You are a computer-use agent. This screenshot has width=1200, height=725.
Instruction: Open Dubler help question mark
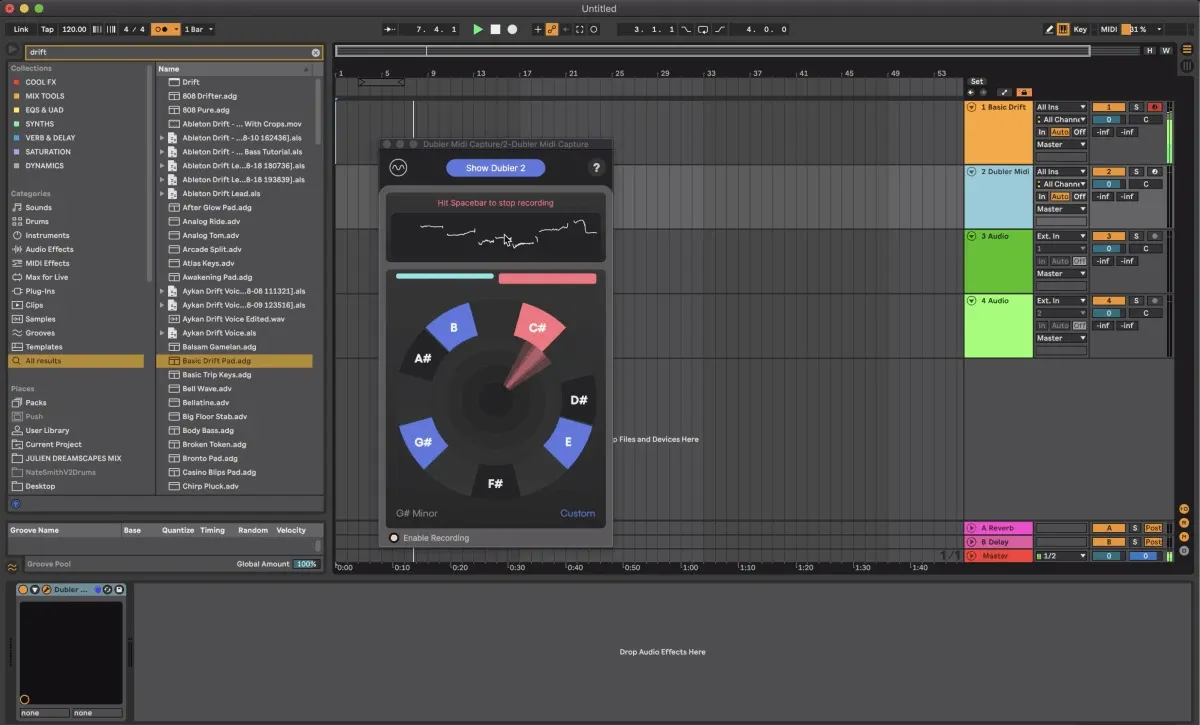(597, 168)
